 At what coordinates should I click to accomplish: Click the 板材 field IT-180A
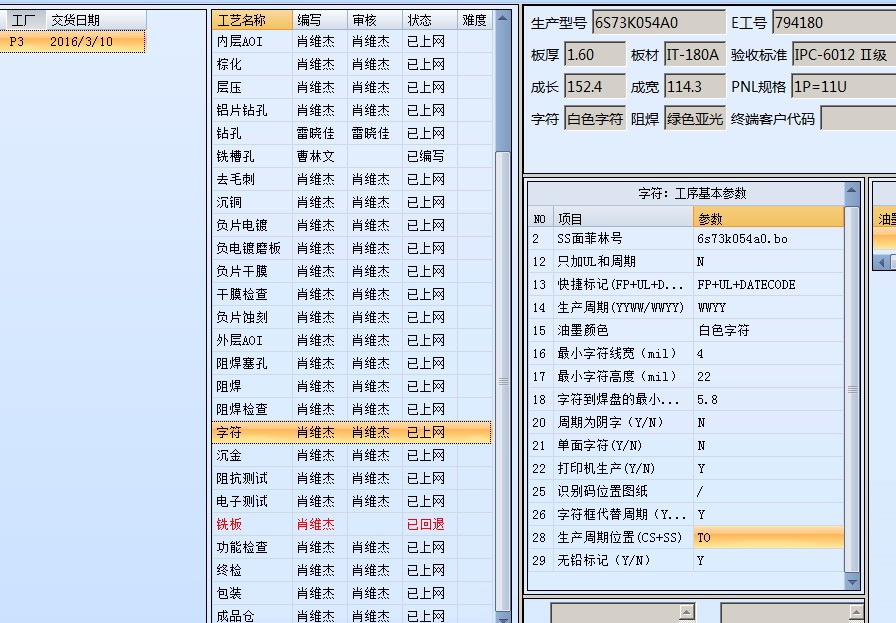click(x=694, y=55)
